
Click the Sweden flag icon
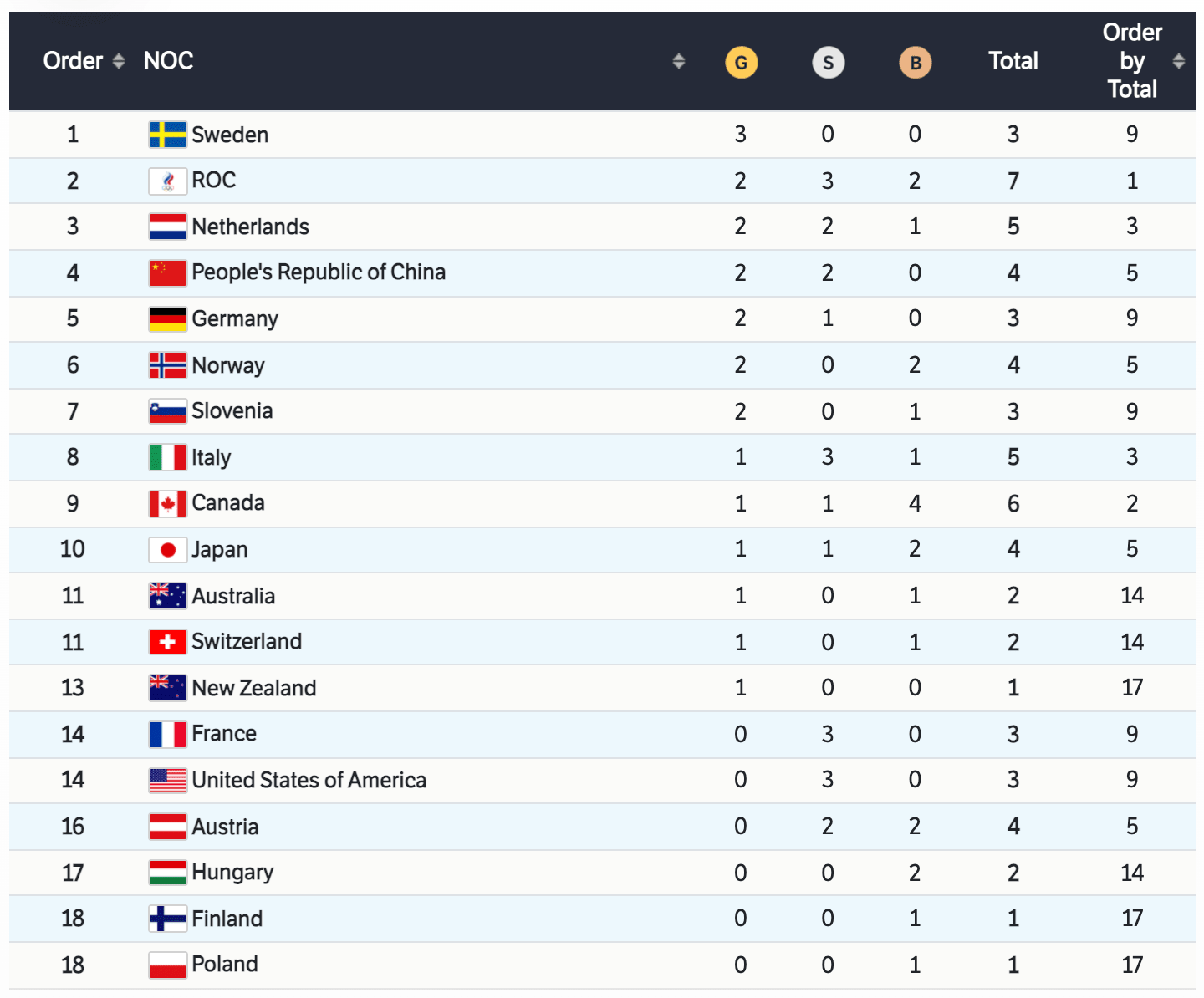167,135
